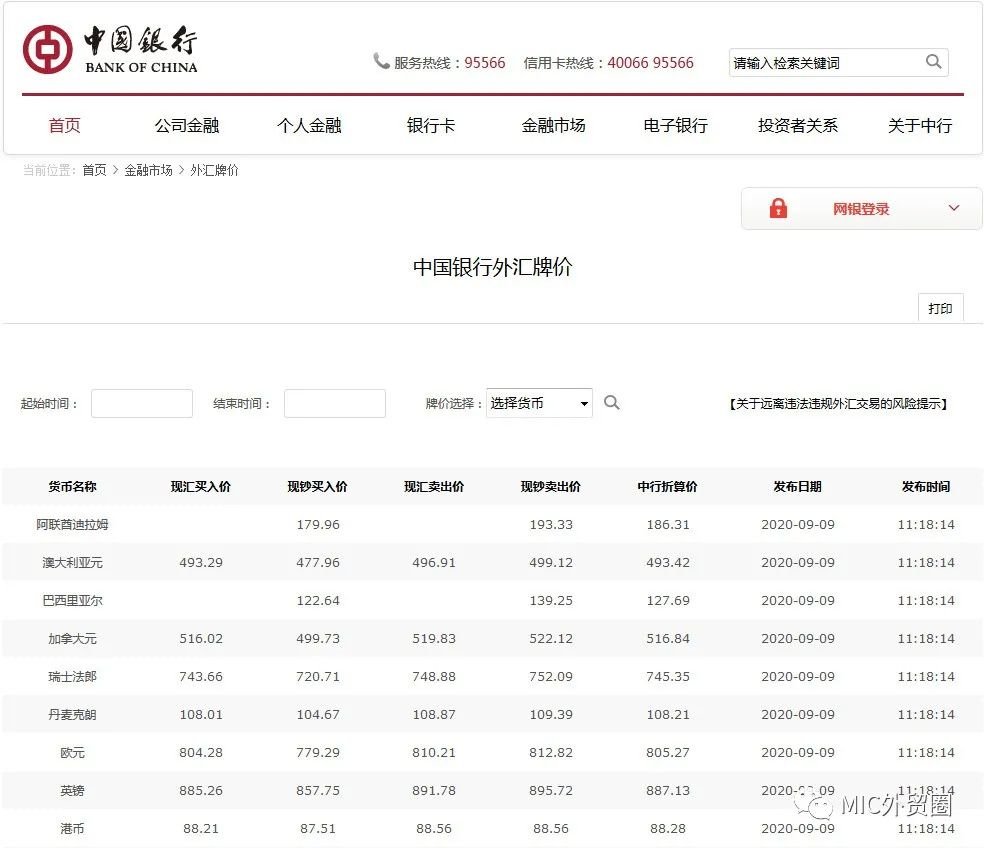Viewport: 984px width, 848px height.
Task: Click the 起始时间 input field
Action: point(141,403)
